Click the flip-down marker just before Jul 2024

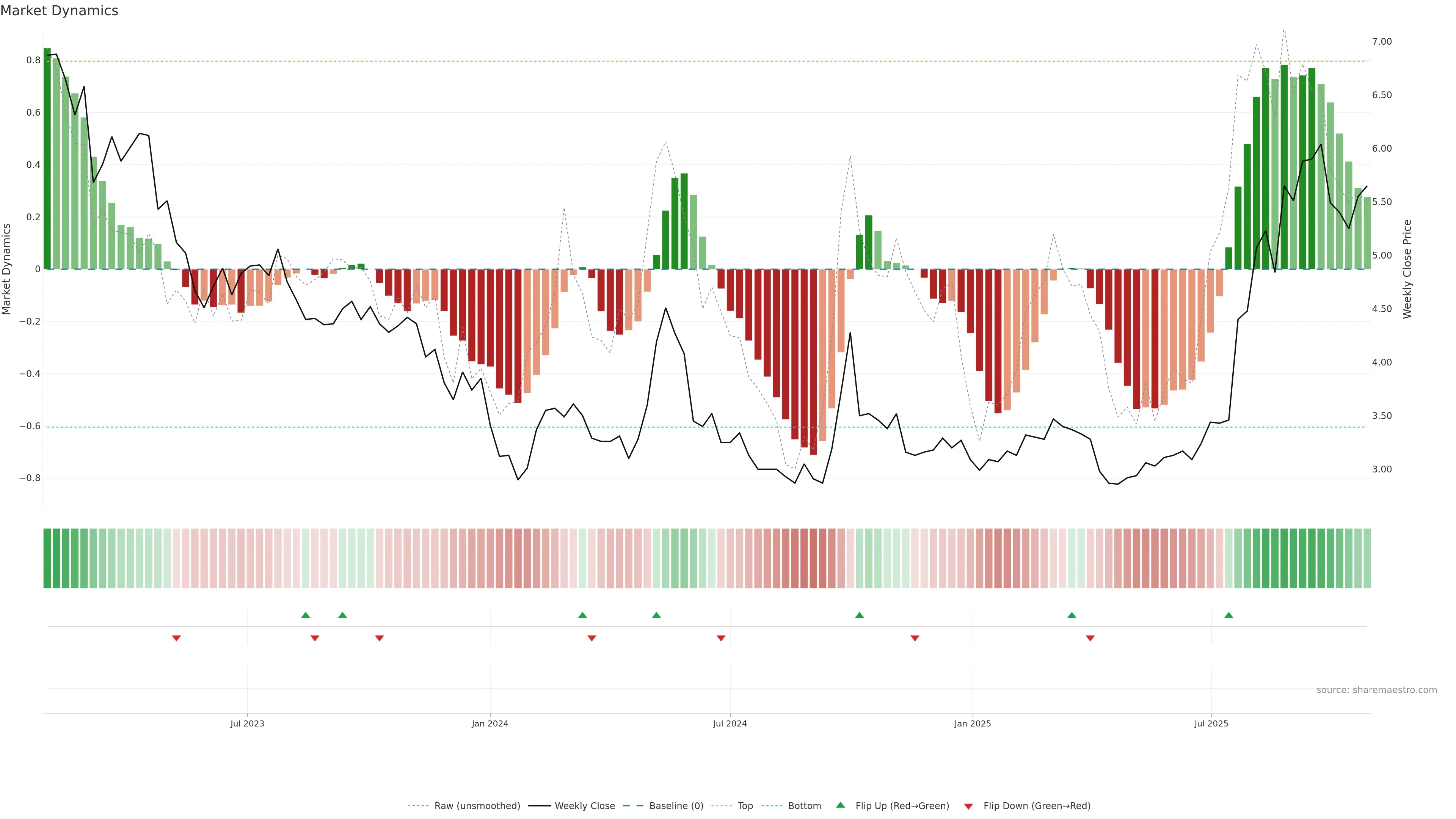(721, 638)
